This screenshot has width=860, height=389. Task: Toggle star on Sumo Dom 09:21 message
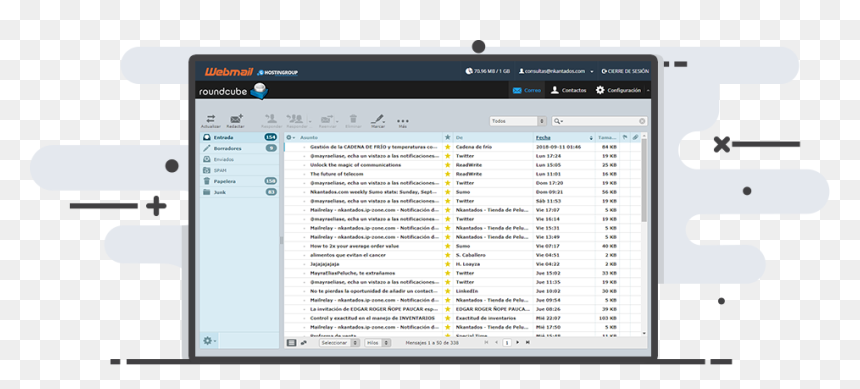pos(448,192)
